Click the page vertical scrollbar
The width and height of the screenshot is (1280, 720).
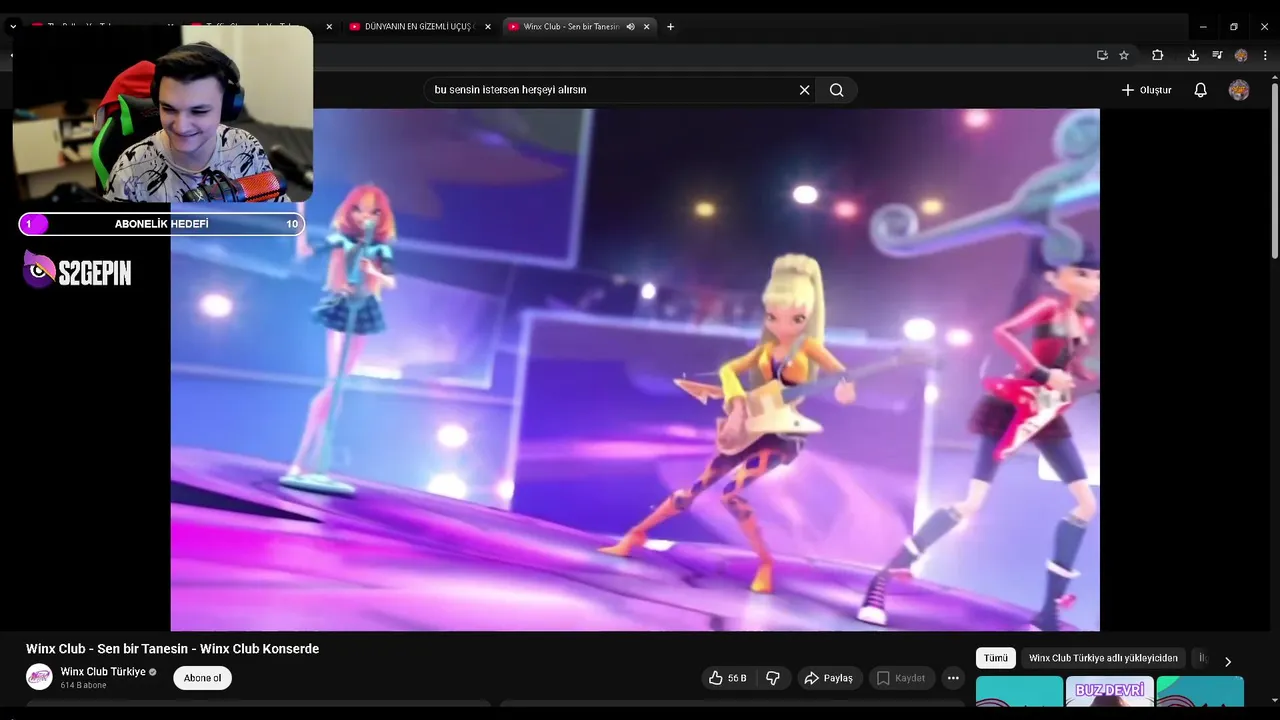tap(1274, 170)
